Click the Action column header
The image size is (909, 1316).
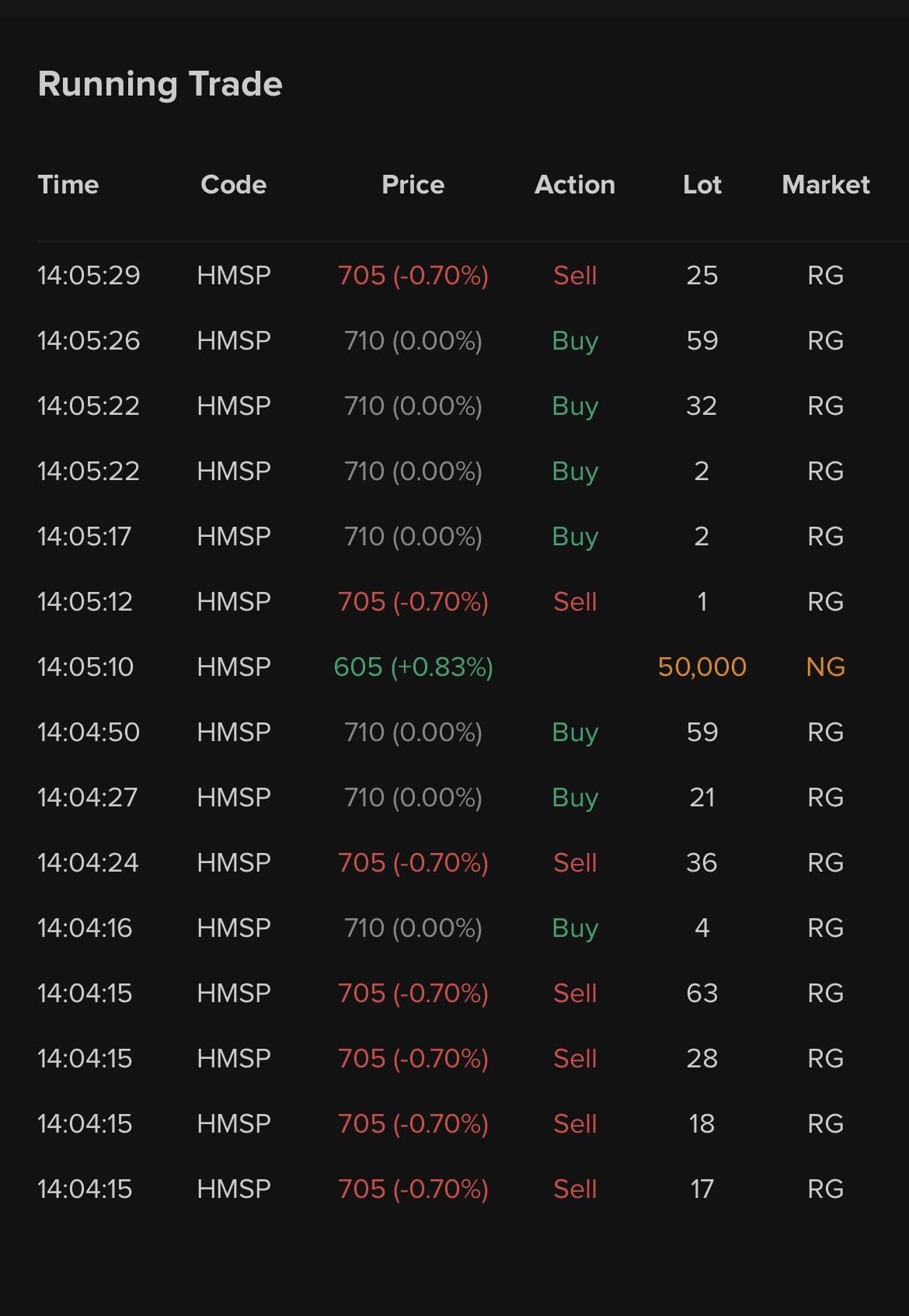click(x=575, y=185)
